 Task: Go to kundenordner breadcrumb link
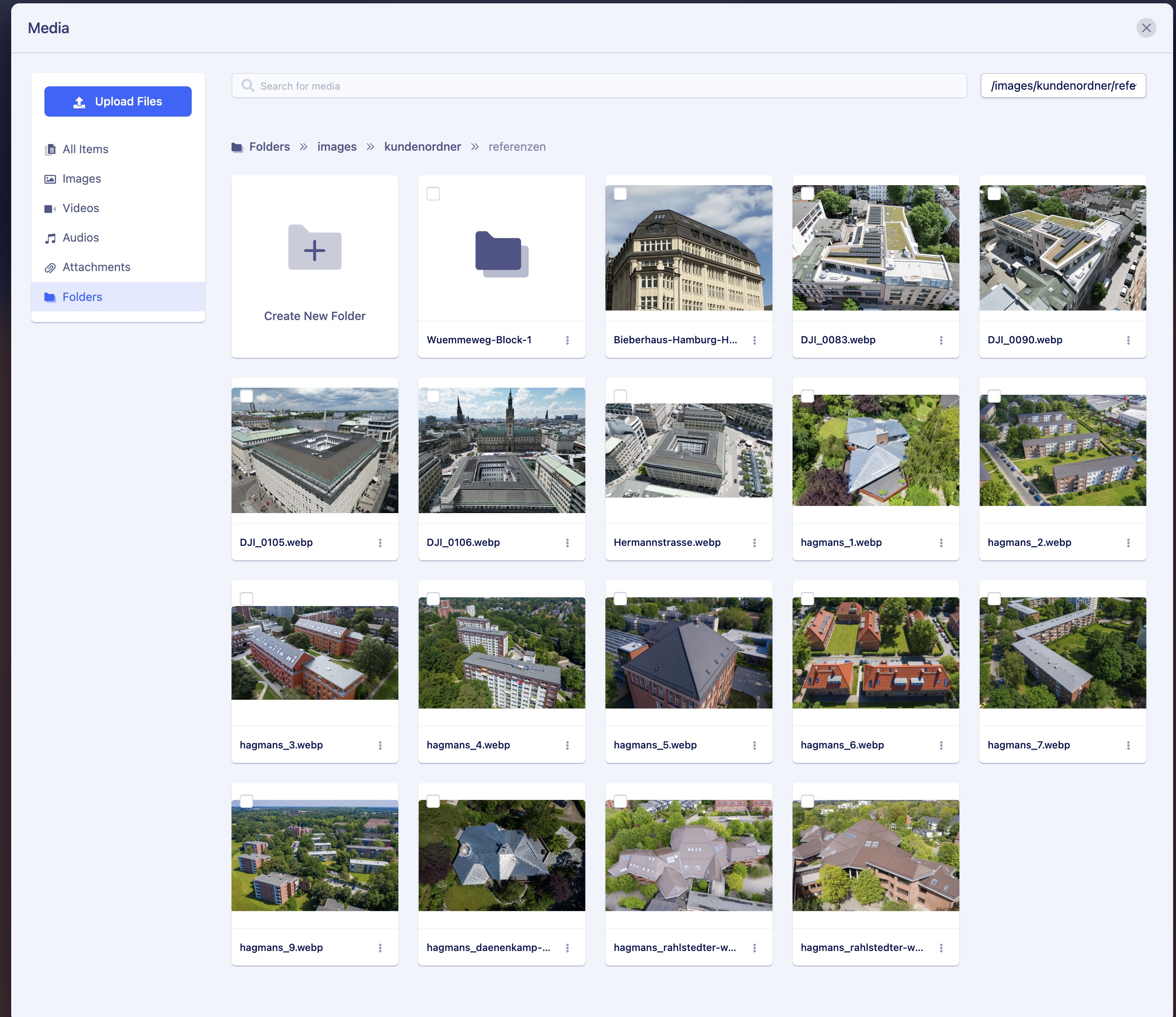422,147
